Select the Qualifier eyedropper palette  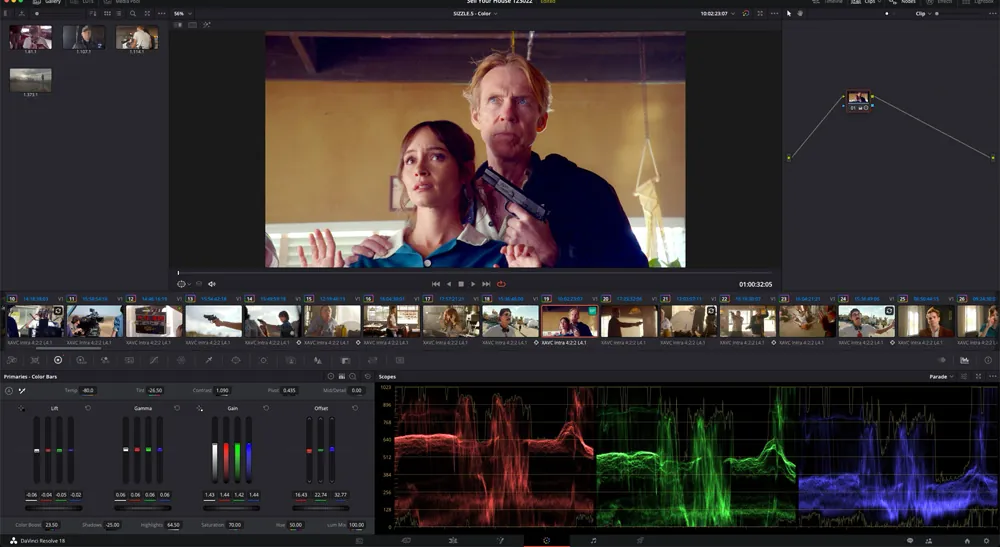209,360
